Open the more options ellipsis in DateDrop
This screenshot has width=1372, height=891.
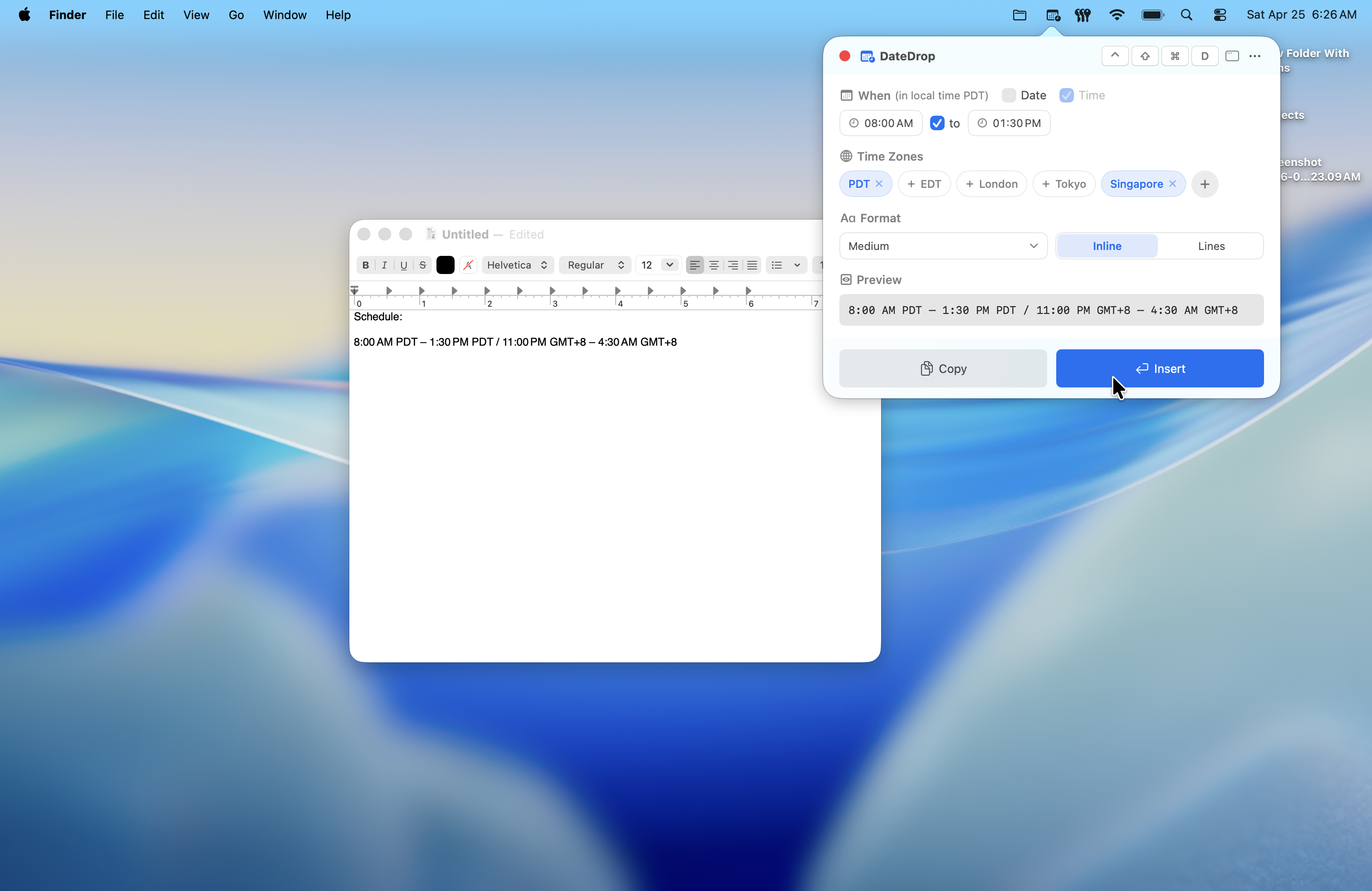point(1255,56)
